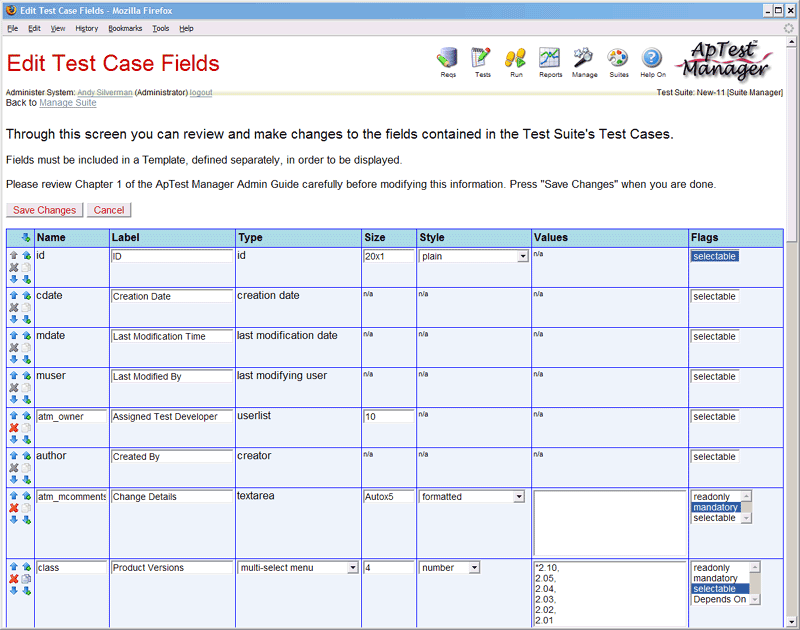Click the ApTest Manager logo

click(724, 60)
